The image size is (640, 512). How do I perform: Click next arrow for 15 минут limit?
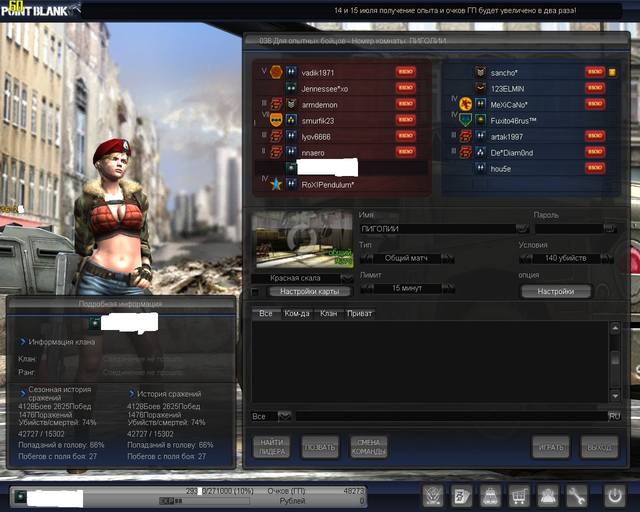[x=448, y=288]
